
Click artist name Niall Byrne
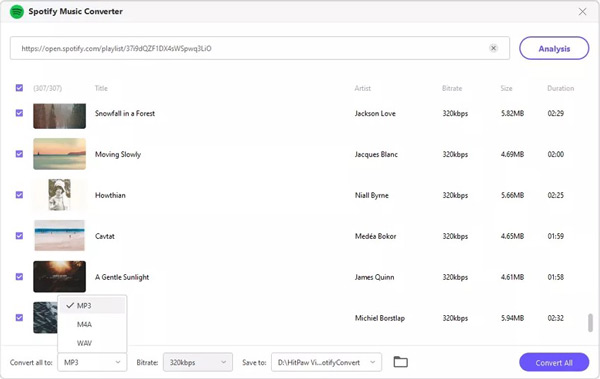[x=372, y=195]
